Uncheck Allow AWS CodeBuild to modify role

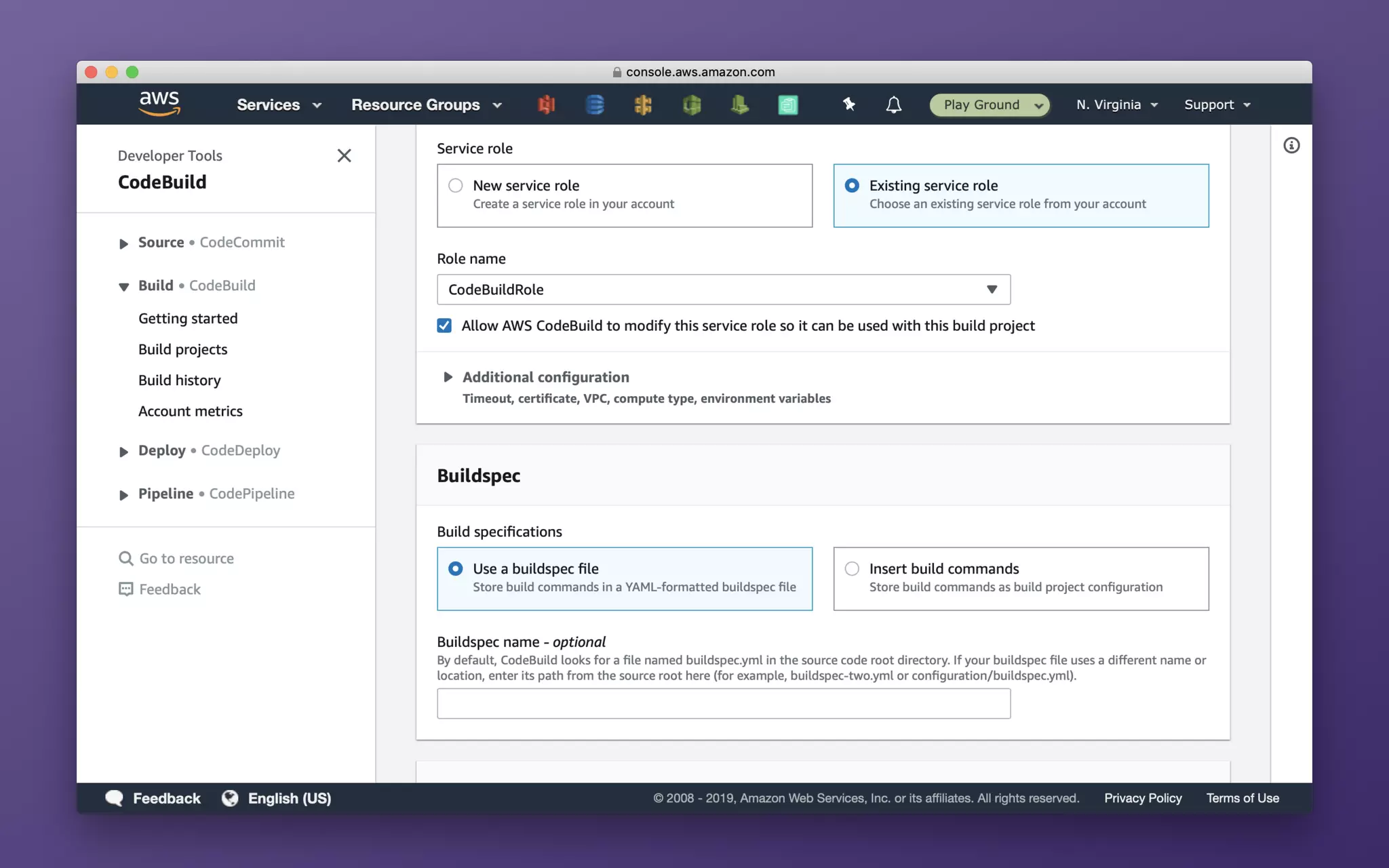[x=444, y=325]
